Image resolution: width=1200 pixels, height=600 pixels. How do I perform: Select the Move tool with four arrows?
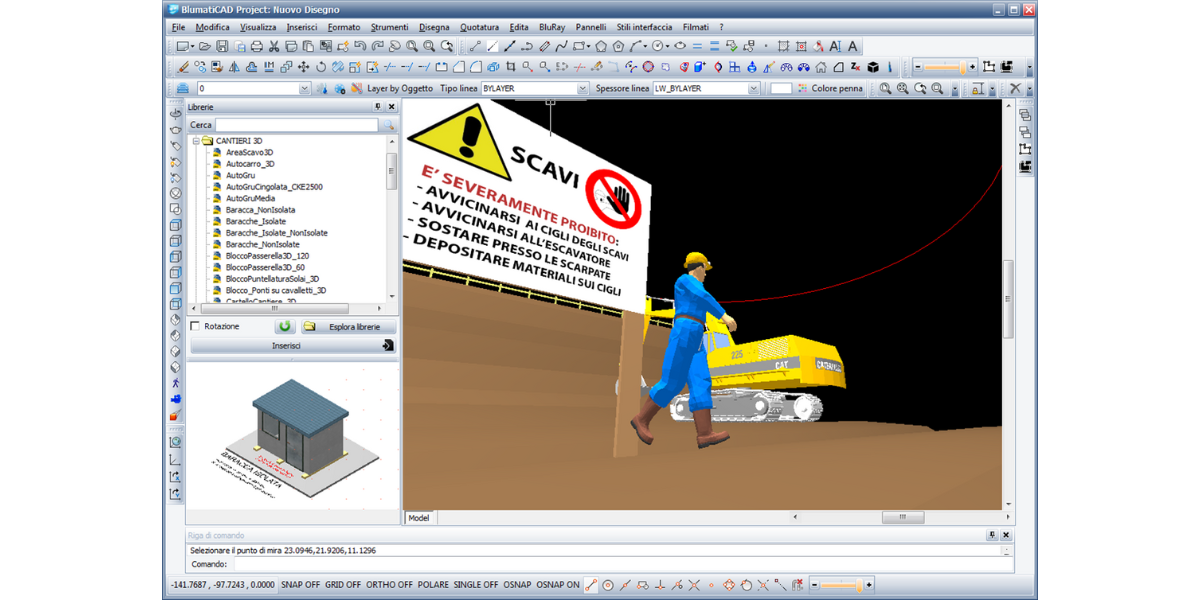coord(304,67)
